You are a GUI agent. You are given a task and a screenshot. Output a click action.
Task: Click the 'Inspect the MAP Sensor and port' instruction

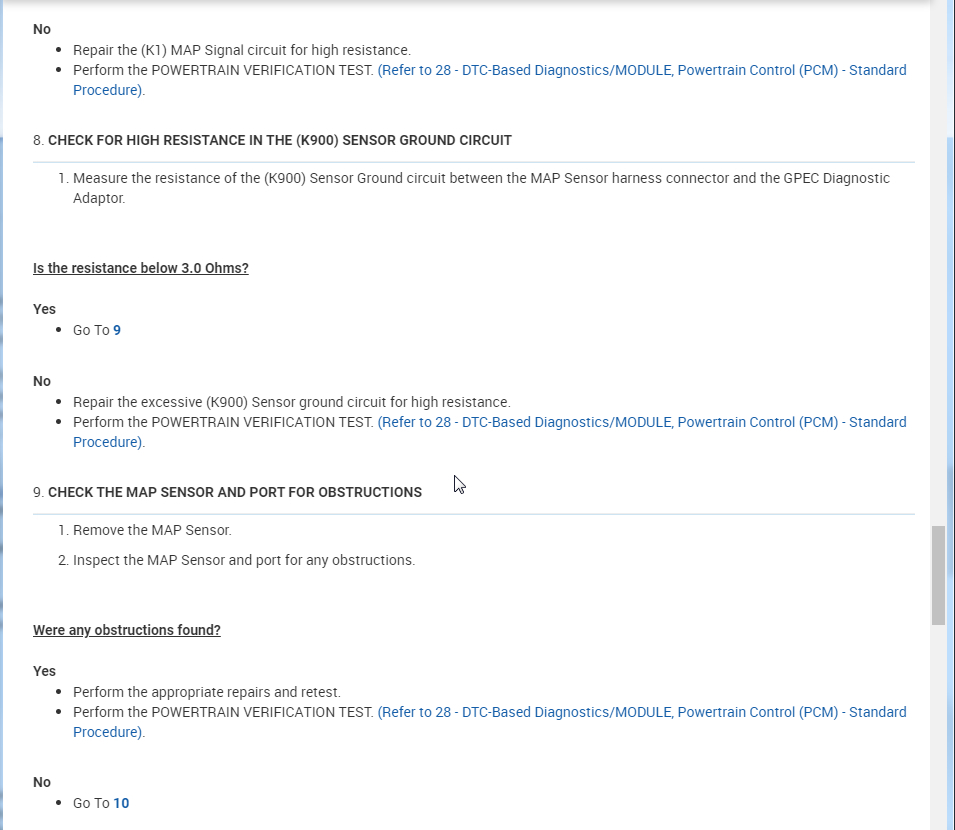pos(243,560)
